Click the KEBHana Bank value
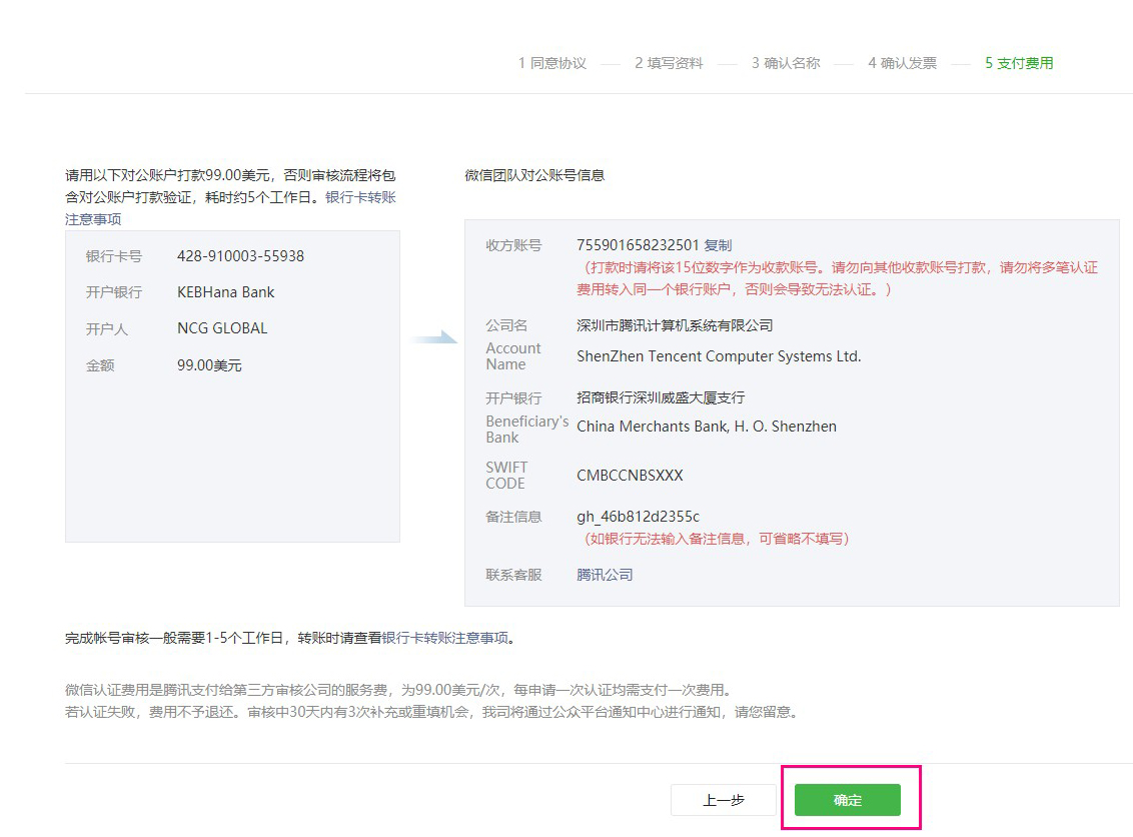The width and height of the screenshot is (1133, 837). pyautogui.click(x=225, y=292)
